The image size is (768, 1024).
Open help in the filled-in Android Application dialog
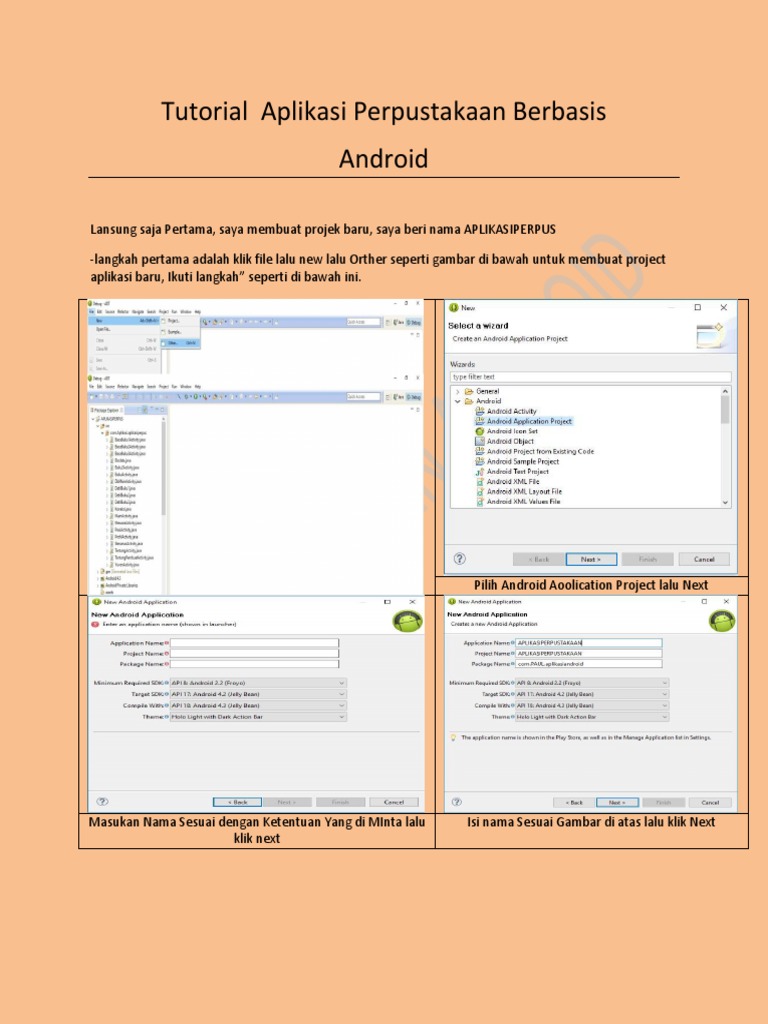point(456,801)
